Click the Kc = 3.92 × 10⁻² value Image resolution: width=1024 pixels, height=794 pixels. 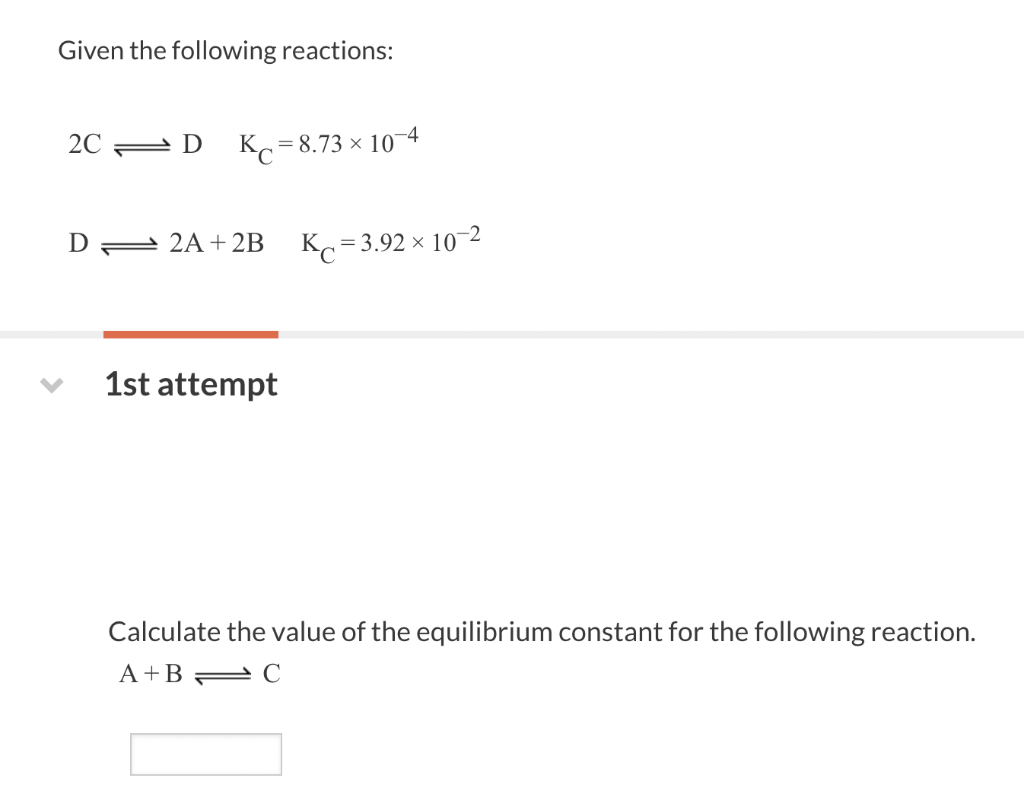click(x=388, y=243)
